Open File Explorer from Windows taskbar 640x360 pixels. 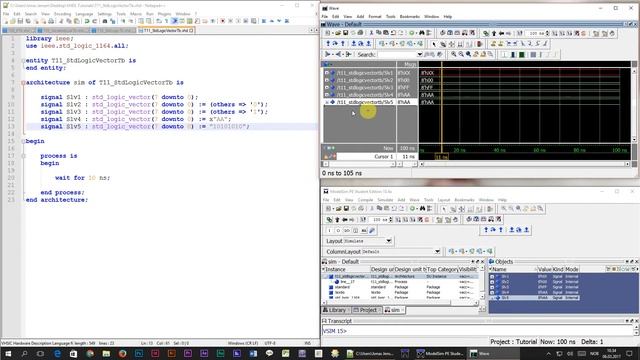pyautogui.click(x=106, y=353)
